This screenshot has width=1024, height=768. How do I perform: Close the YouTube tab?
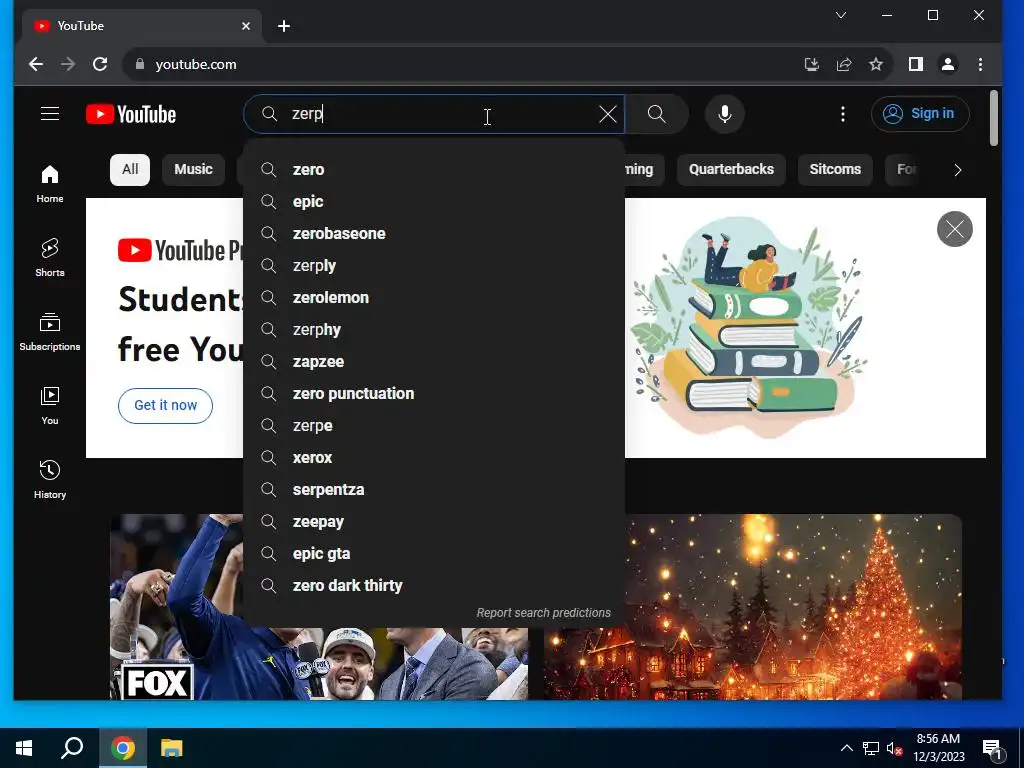click(x=246, y=26)
